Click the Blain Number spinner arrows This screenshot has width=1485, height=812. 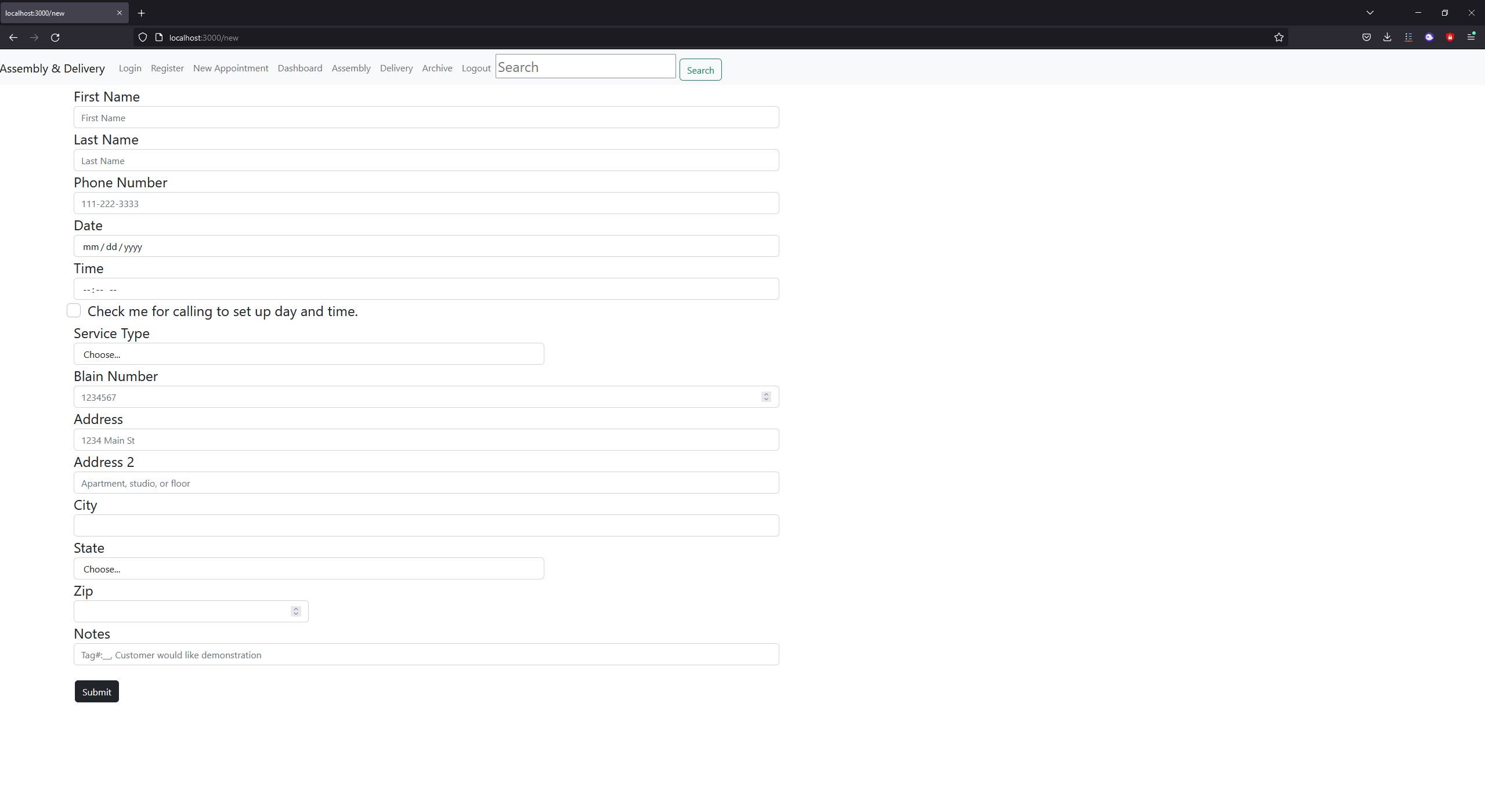pyautogui.click(x=766, y=397)
